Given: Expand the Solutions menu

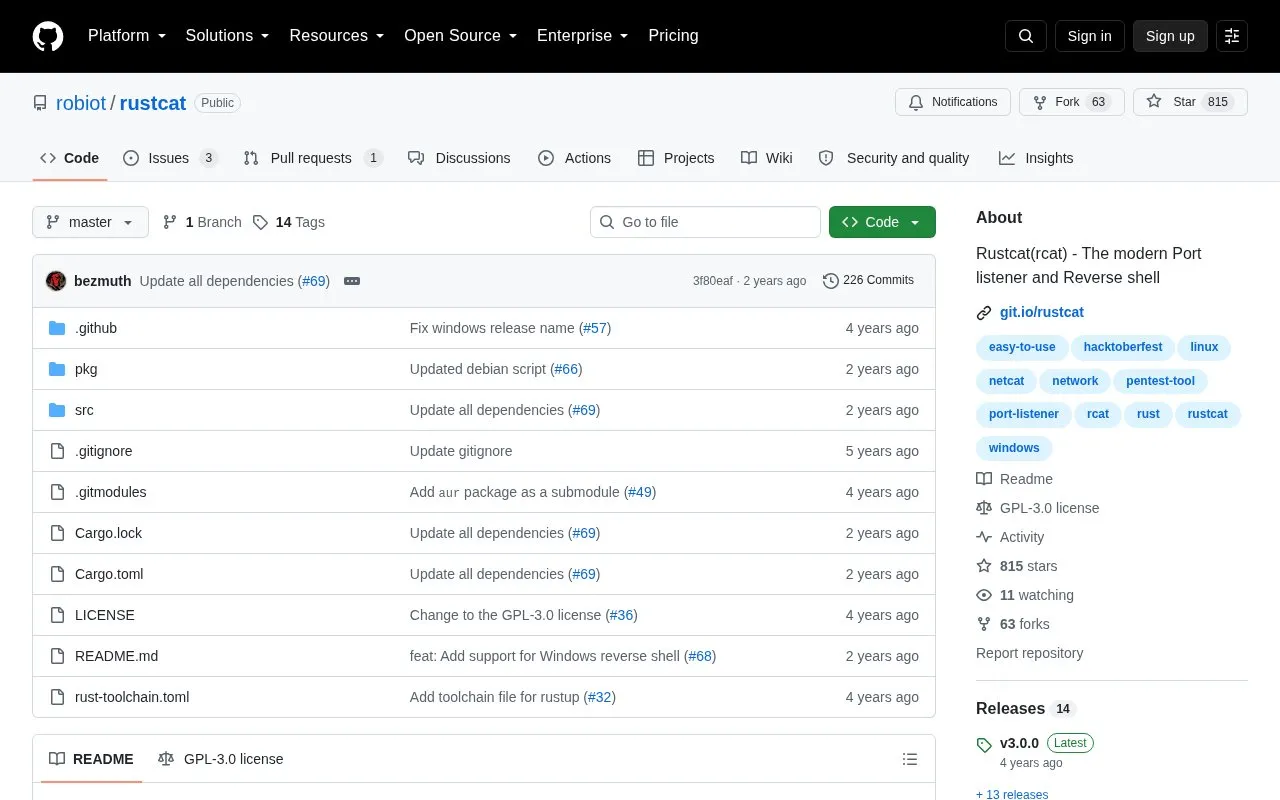Looking at the screenshot, I should point(228,36).
